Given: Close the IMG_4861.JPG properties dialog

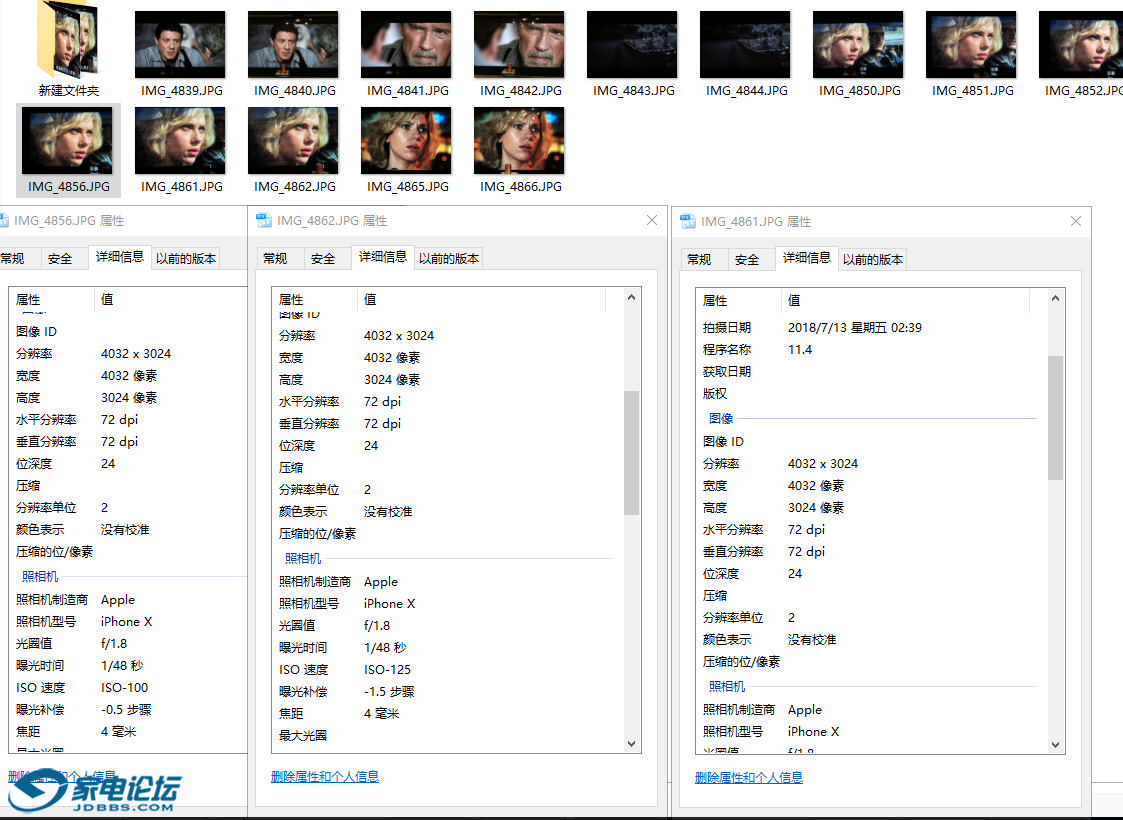Looking at the screenshot, I should click(x=1075, y=220).
